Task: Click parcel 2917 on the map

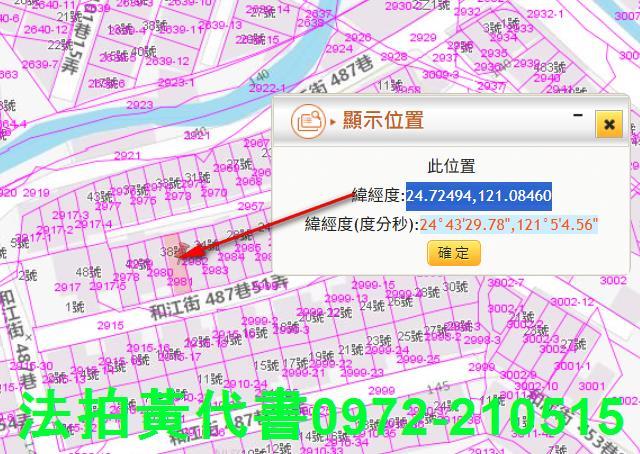Action: [x=67, y=288]
